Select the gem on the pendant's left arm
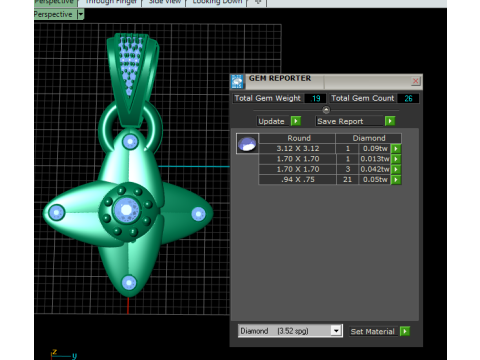The width and height of the screenshot is (480, 360). [56, 212]
